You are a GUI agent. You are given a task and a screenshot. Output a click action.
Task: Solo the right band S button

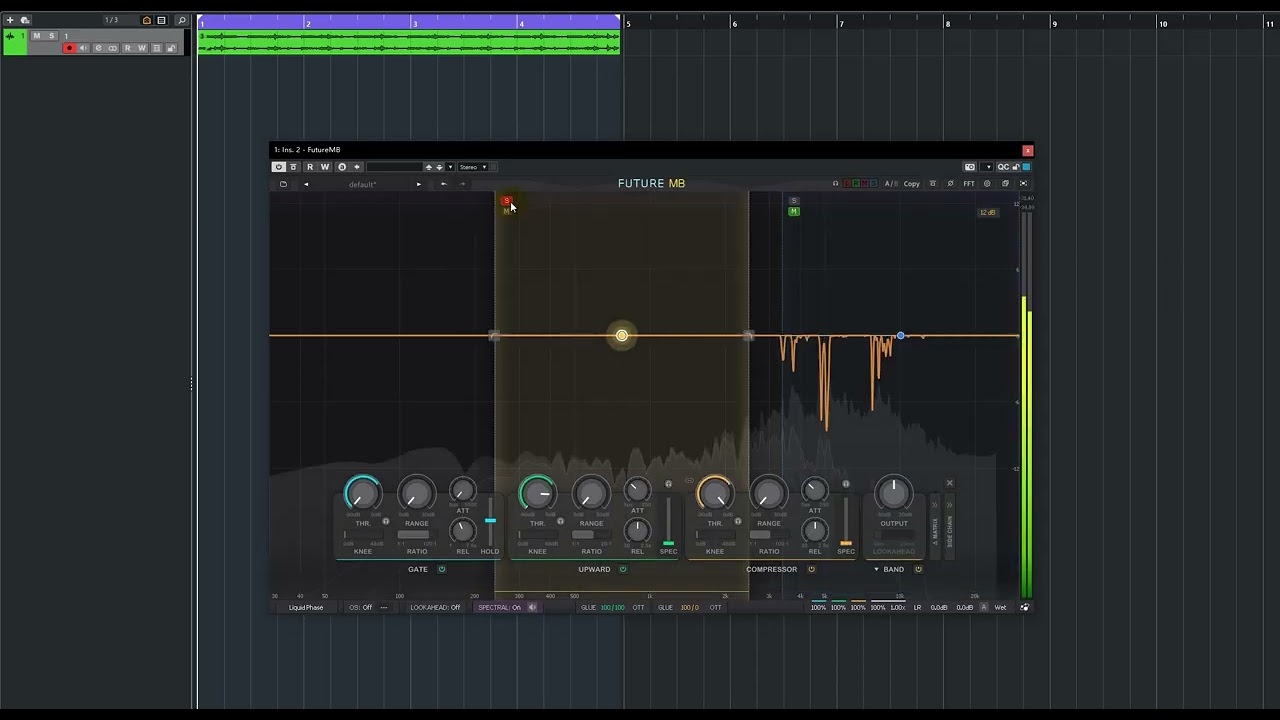793,201
